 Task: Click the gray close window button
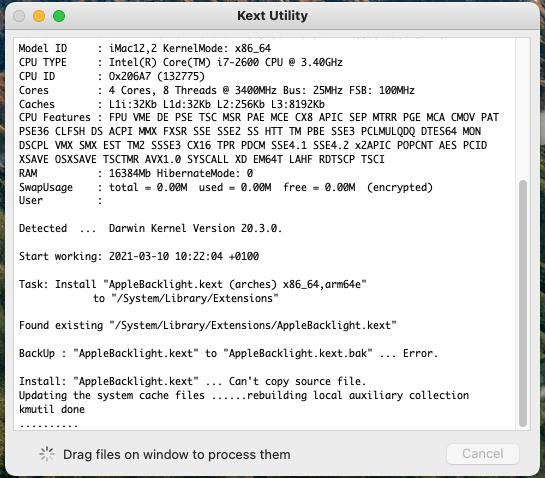click(19, 16)
